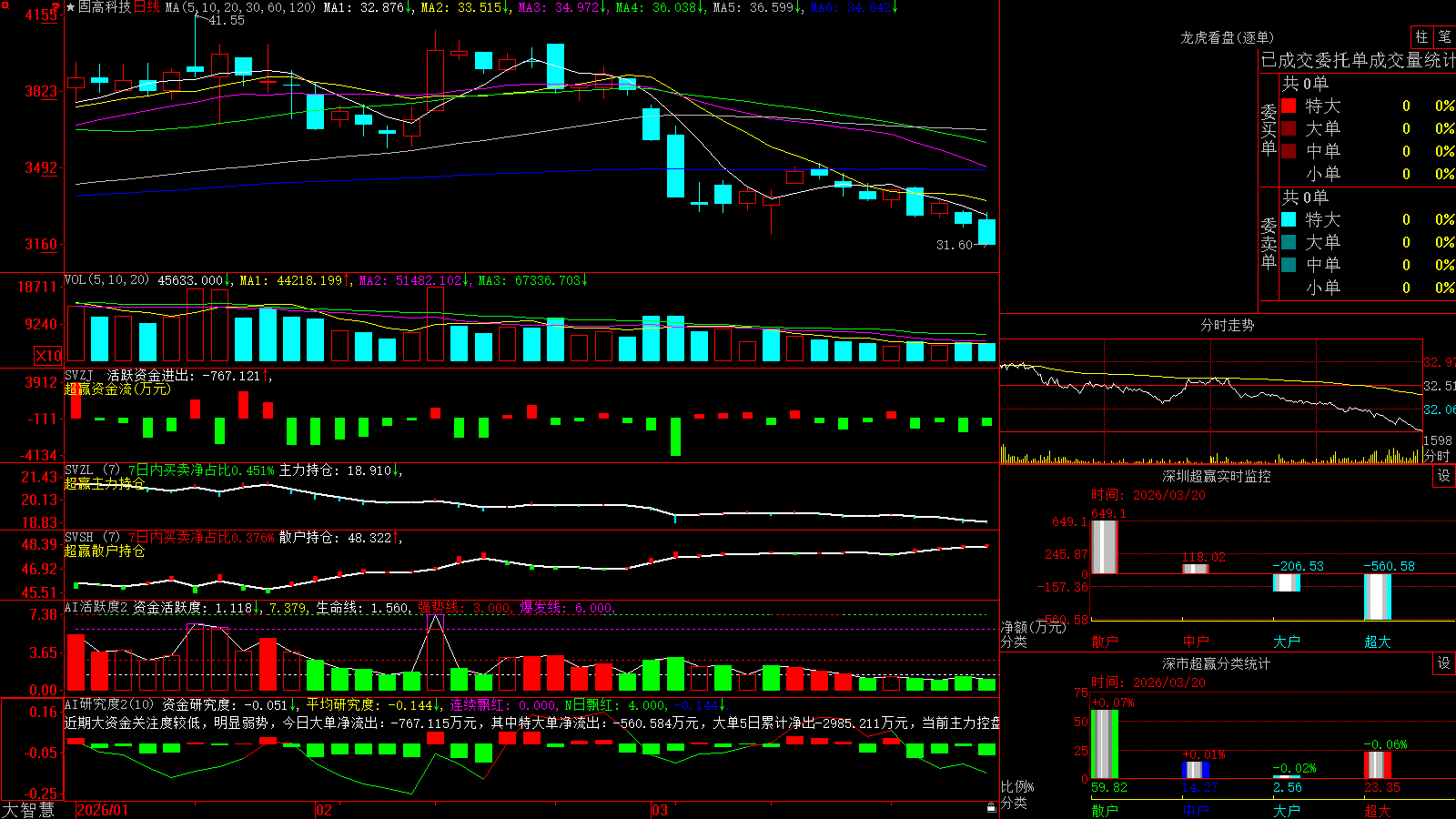Click dark red 中单 swatch in 委买单

(x=1289, y=151)
